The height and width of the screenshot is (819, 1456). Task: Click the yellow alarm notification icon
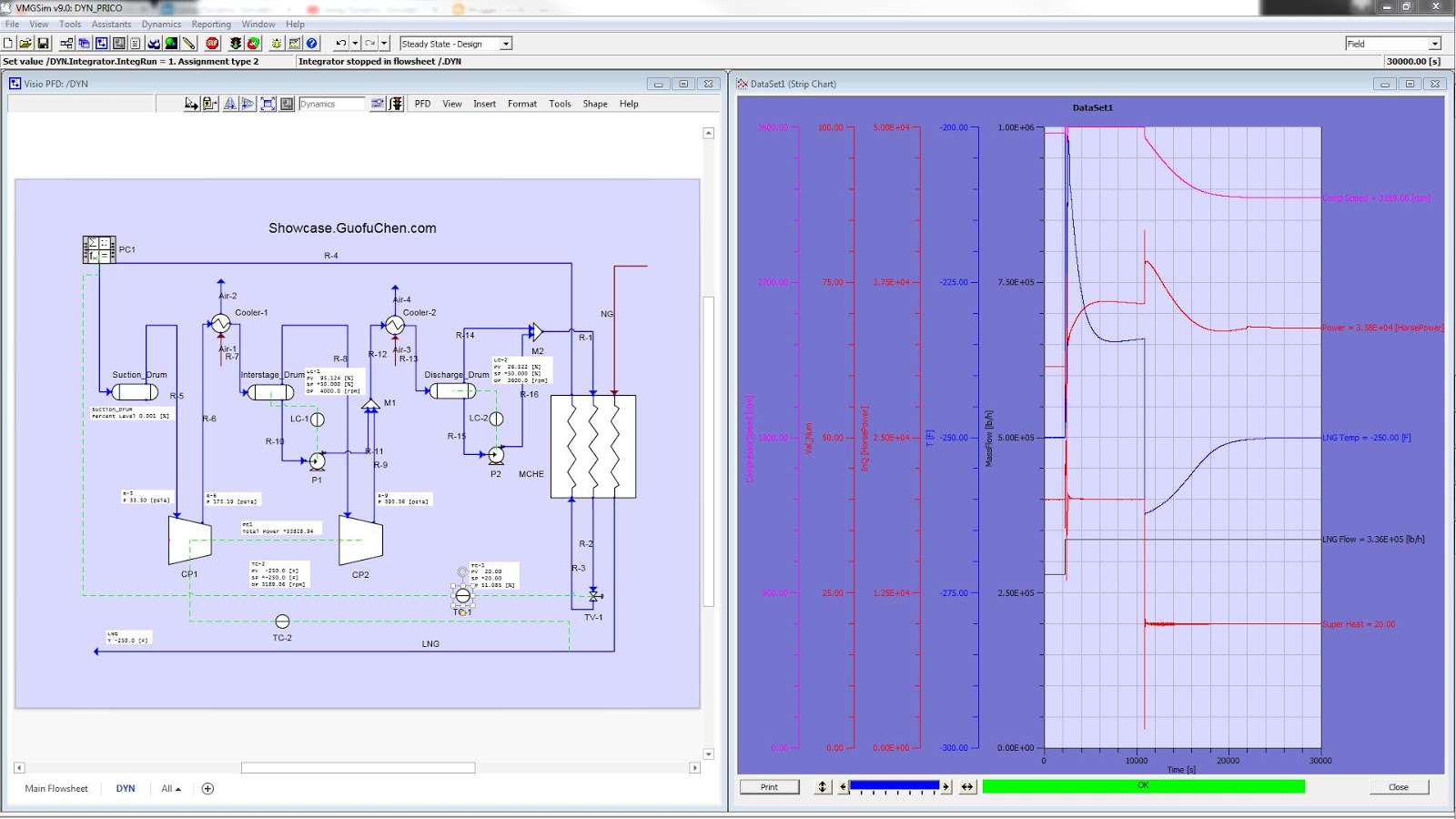pyautogui.click(x=277, y=43)
